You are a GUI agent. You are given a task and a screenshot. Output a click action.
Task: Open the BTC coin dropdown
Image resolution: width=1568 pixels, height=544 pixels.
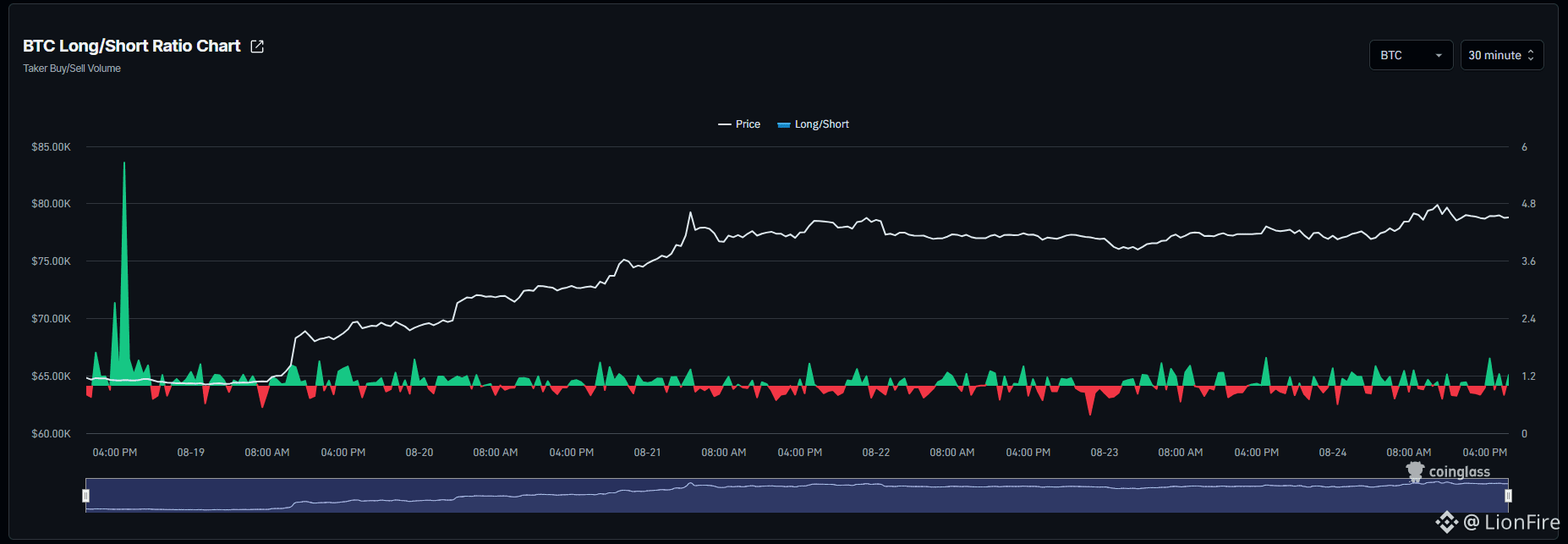[1411, 55]
